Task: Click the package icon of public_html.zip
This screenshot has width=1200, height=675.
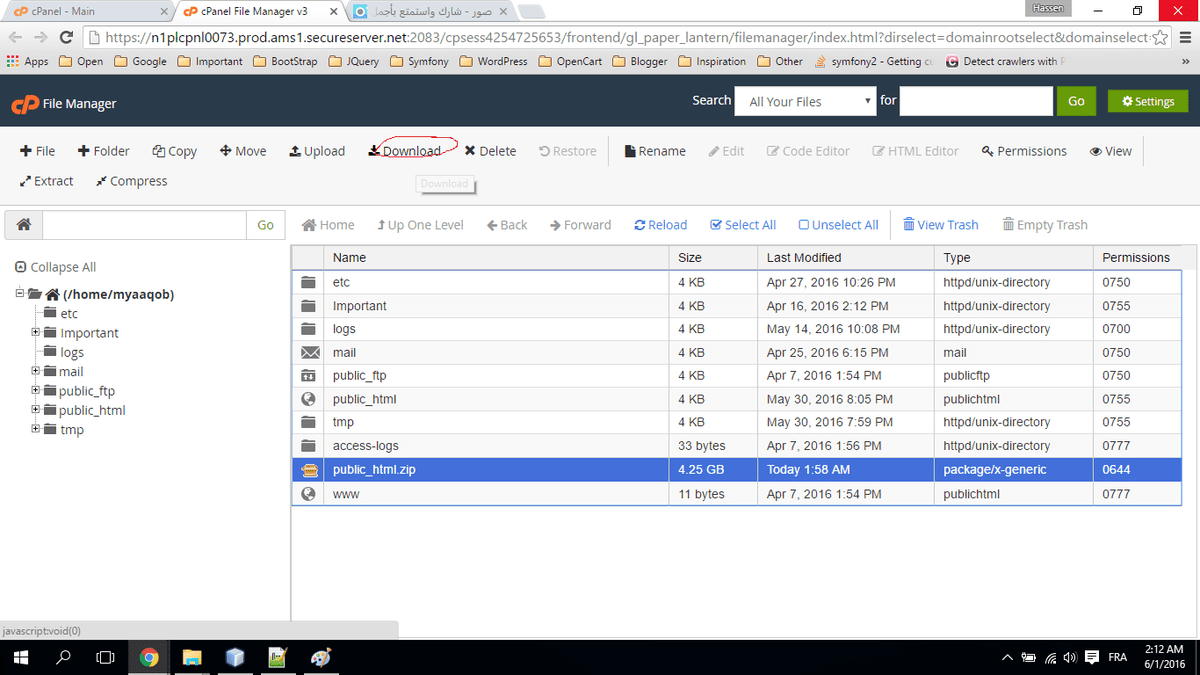Action: (310, 469)
